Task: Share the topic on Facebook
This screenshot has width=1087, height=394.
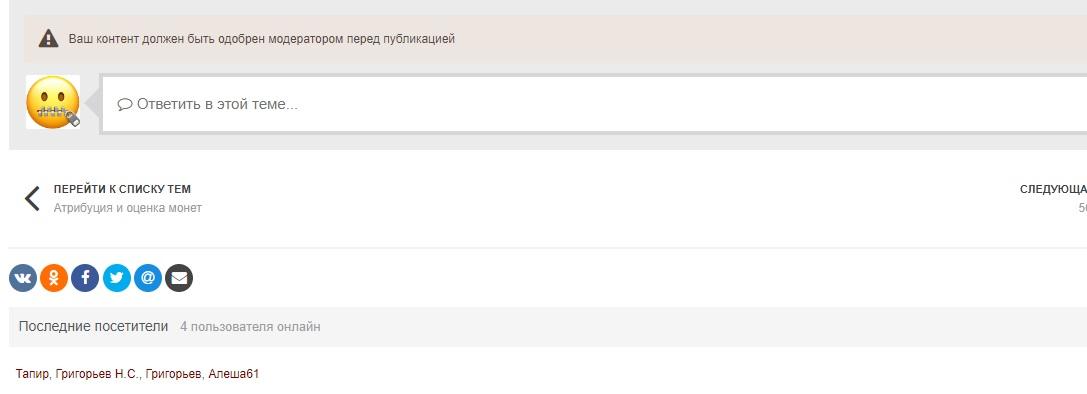Action: [85, 278]
